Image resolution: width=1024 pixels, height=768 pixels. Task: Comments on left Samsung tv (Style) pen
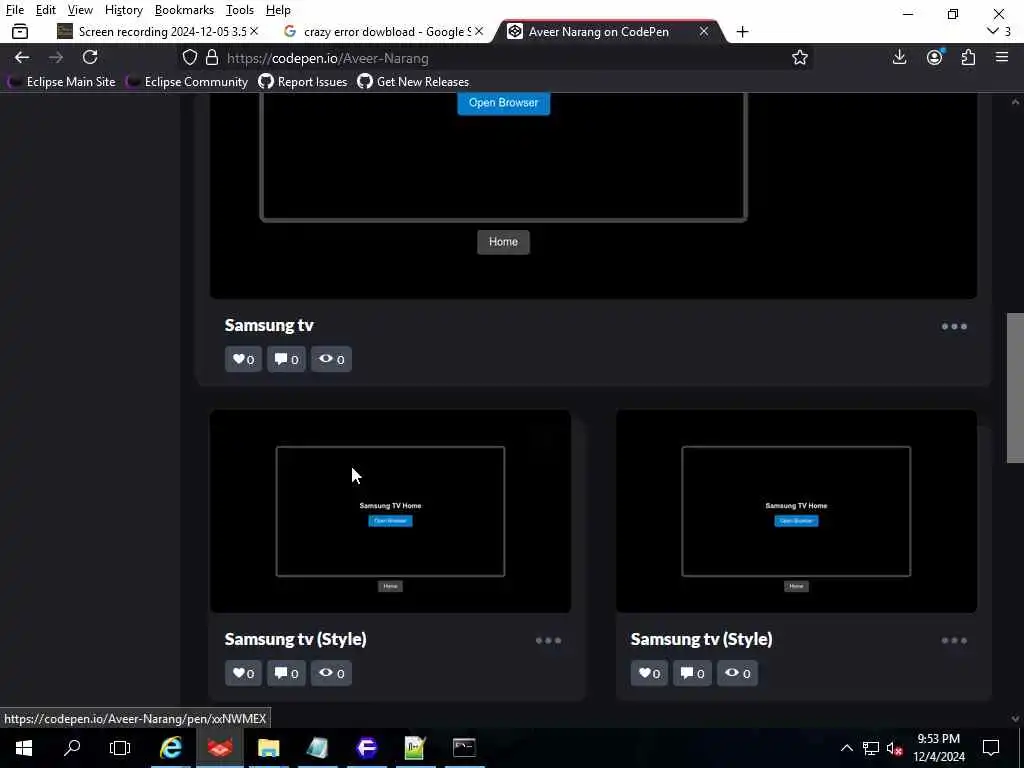click(286, 673)
